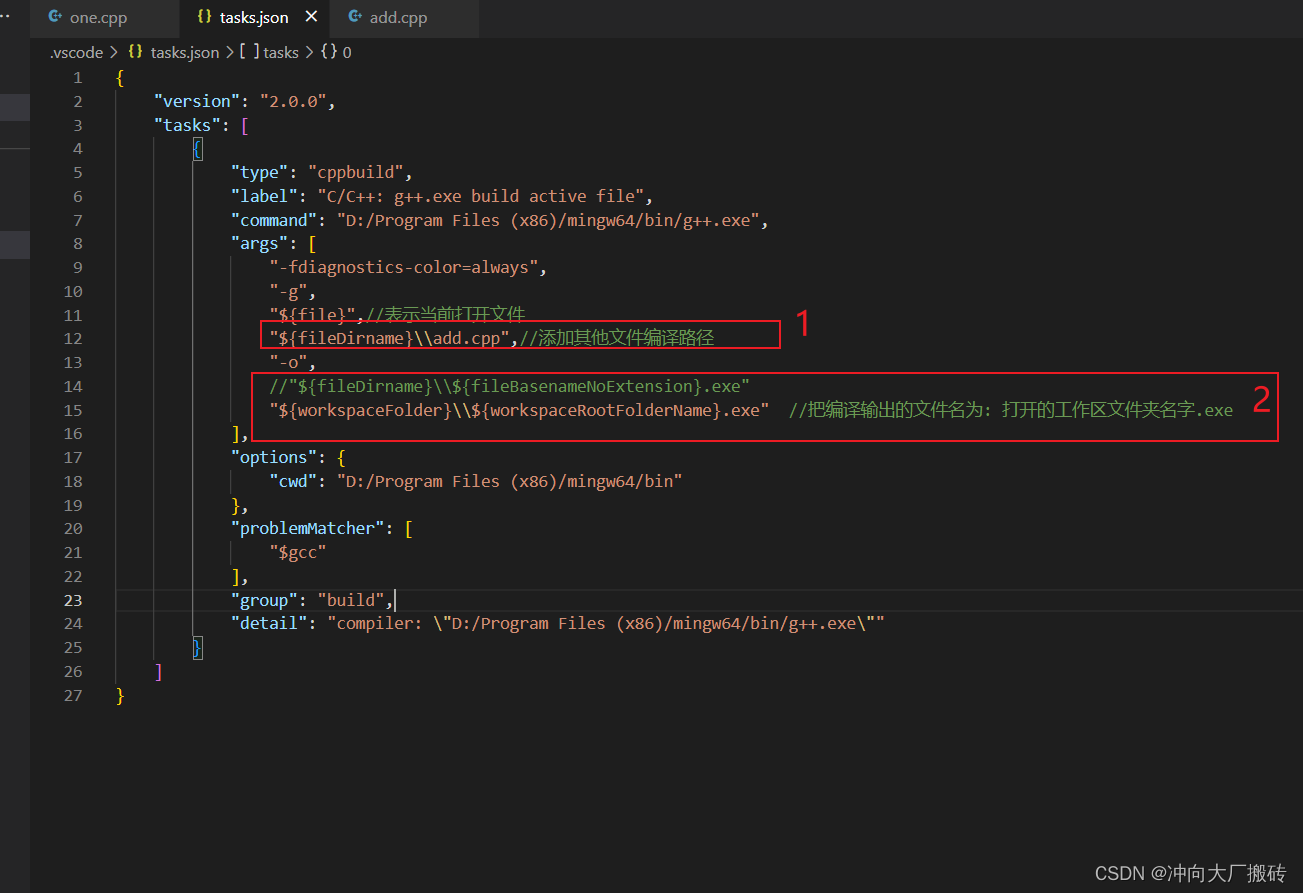Image resolution: width=1303 pixels, height=893 pixels.
Task: Click the "options" key
Action: (274, 457)
